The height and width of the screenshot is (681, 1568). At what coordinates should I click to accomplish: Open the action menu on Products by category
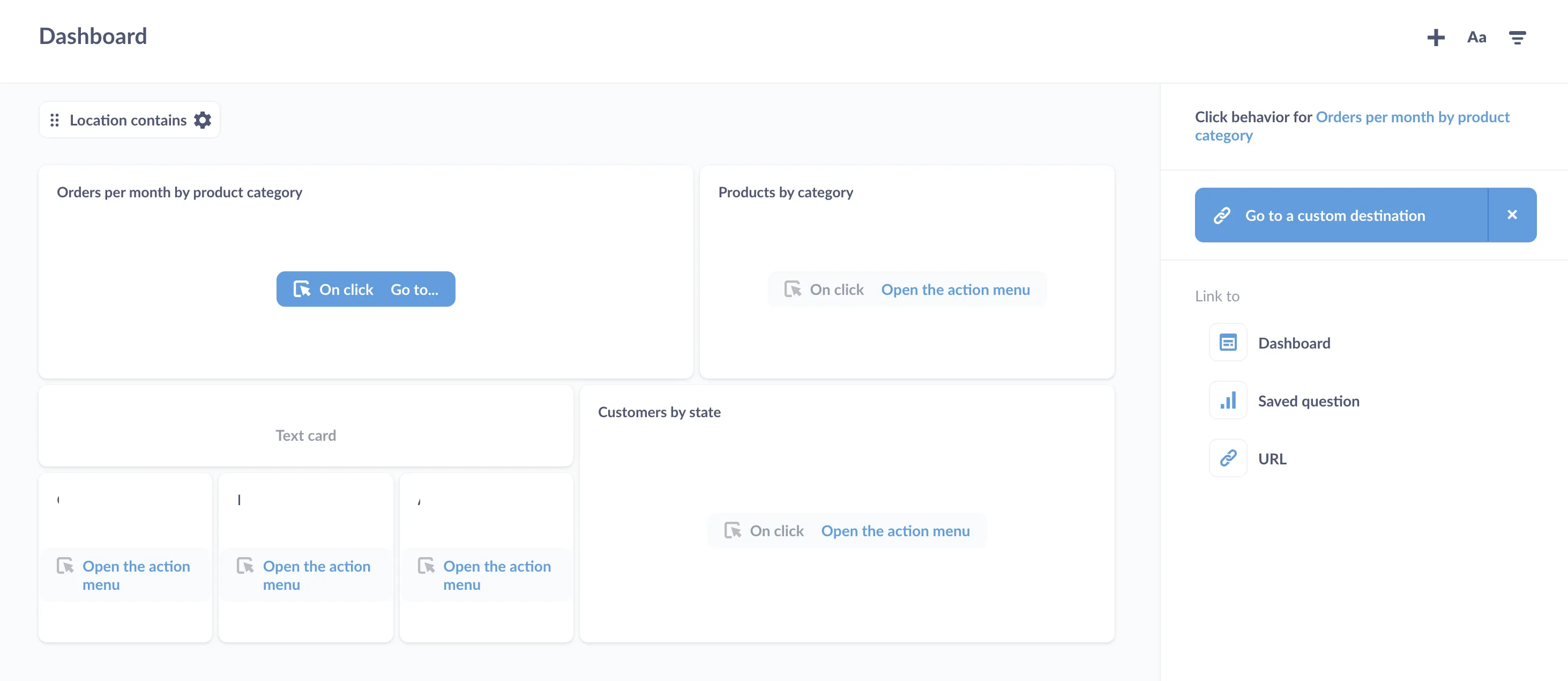pyautogui.click(x=955, y=290)
